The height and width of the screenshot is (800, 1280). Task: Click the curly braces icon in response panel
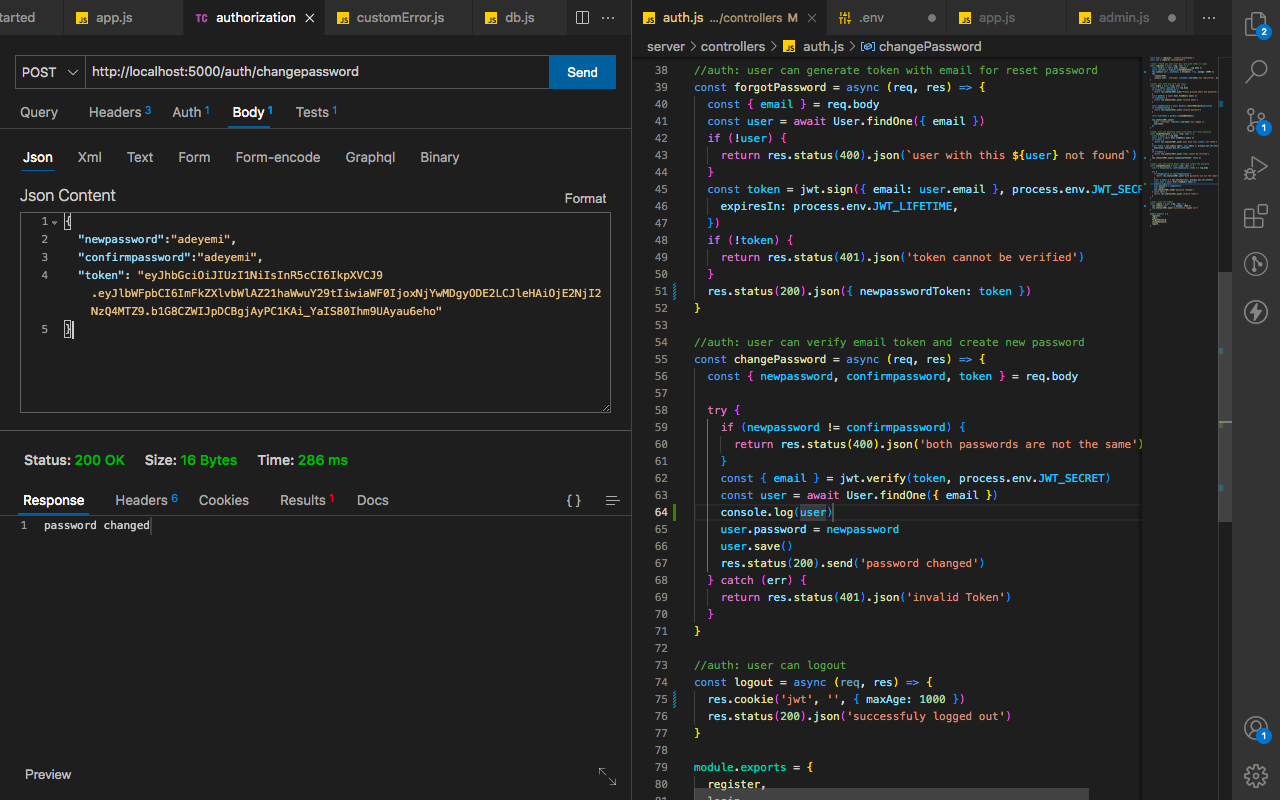574,500
